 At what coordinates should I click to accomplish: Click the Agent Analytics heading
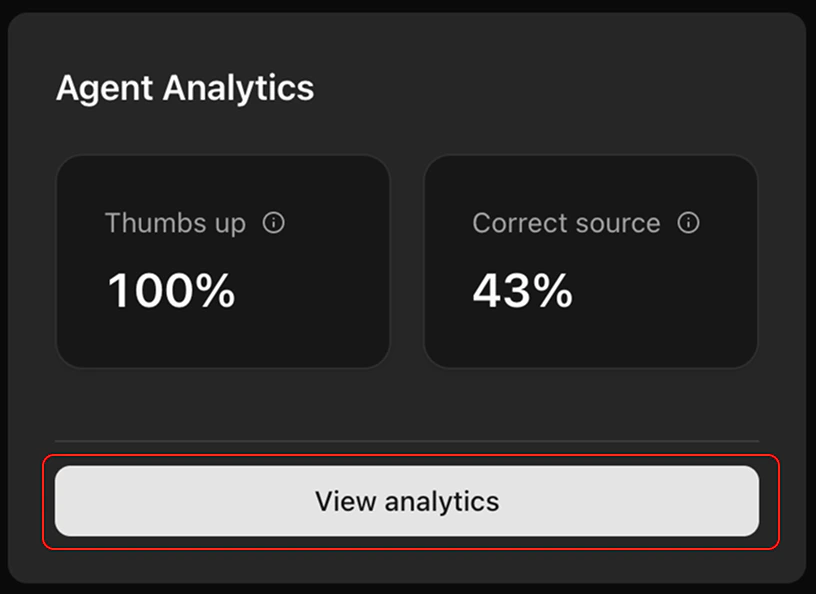tap(186, 88)
